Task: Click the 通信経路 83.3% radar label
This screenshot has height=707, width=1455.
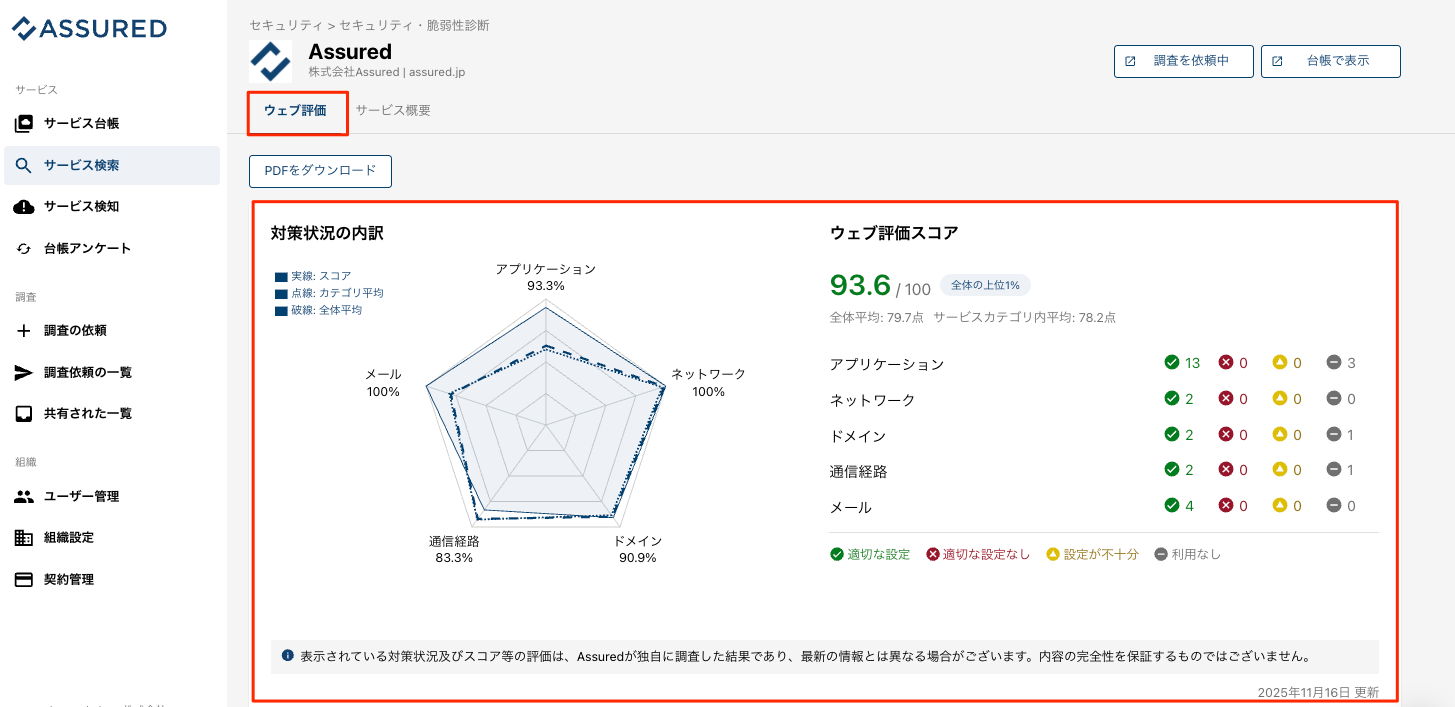Action: [x=454, y=549]
